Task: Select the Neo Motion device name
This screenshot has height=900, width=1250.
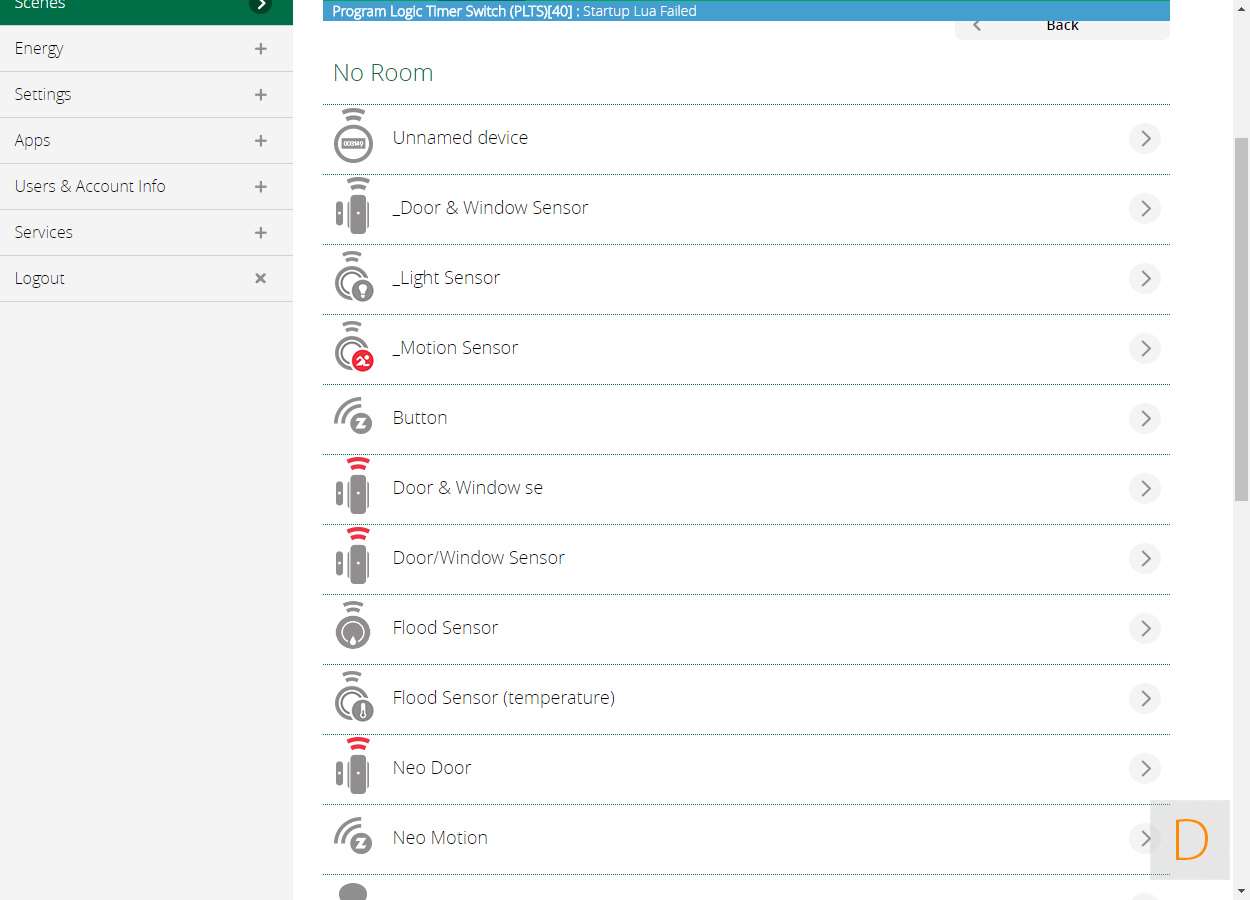Action: tap(440, 838)
